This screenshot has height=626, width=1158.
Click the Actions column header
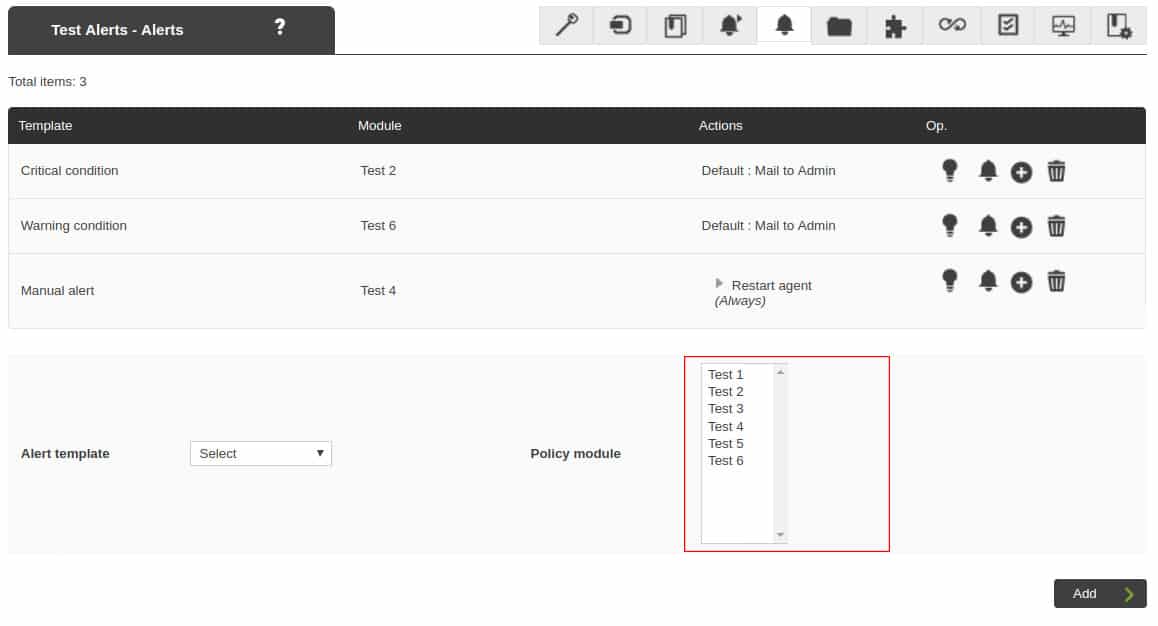720,125
